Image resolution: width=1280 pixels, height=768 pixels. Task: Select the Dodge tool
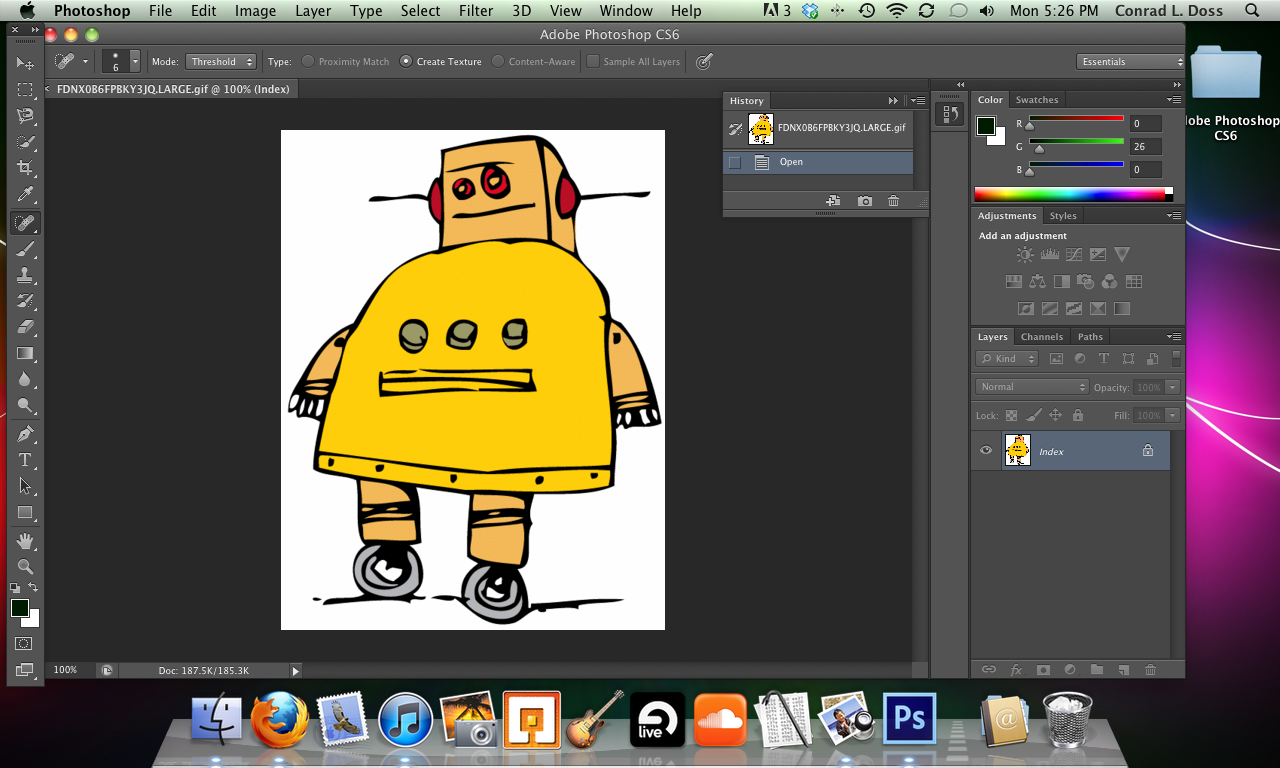25,406
